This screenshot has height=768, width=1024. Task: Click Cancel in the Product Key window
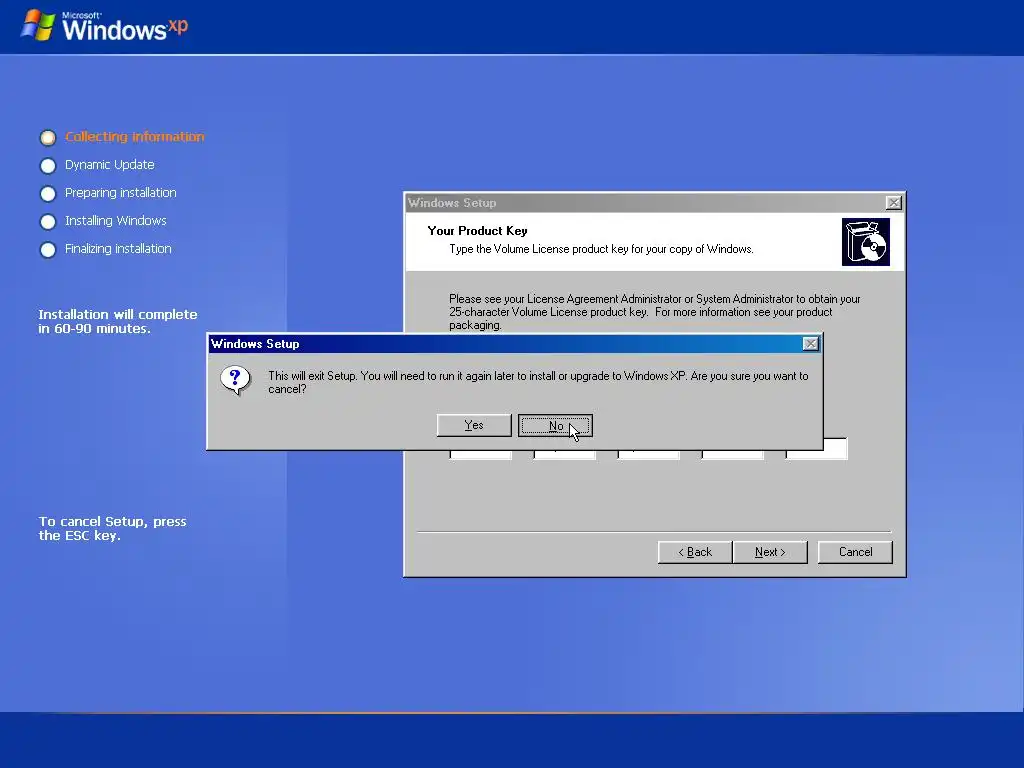(855, 552)
